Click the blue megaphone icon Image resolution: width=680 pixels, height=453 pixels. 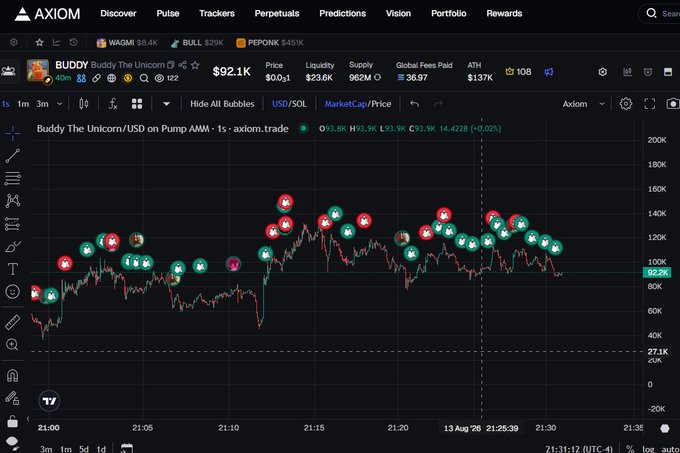click(x=549, y=72)
